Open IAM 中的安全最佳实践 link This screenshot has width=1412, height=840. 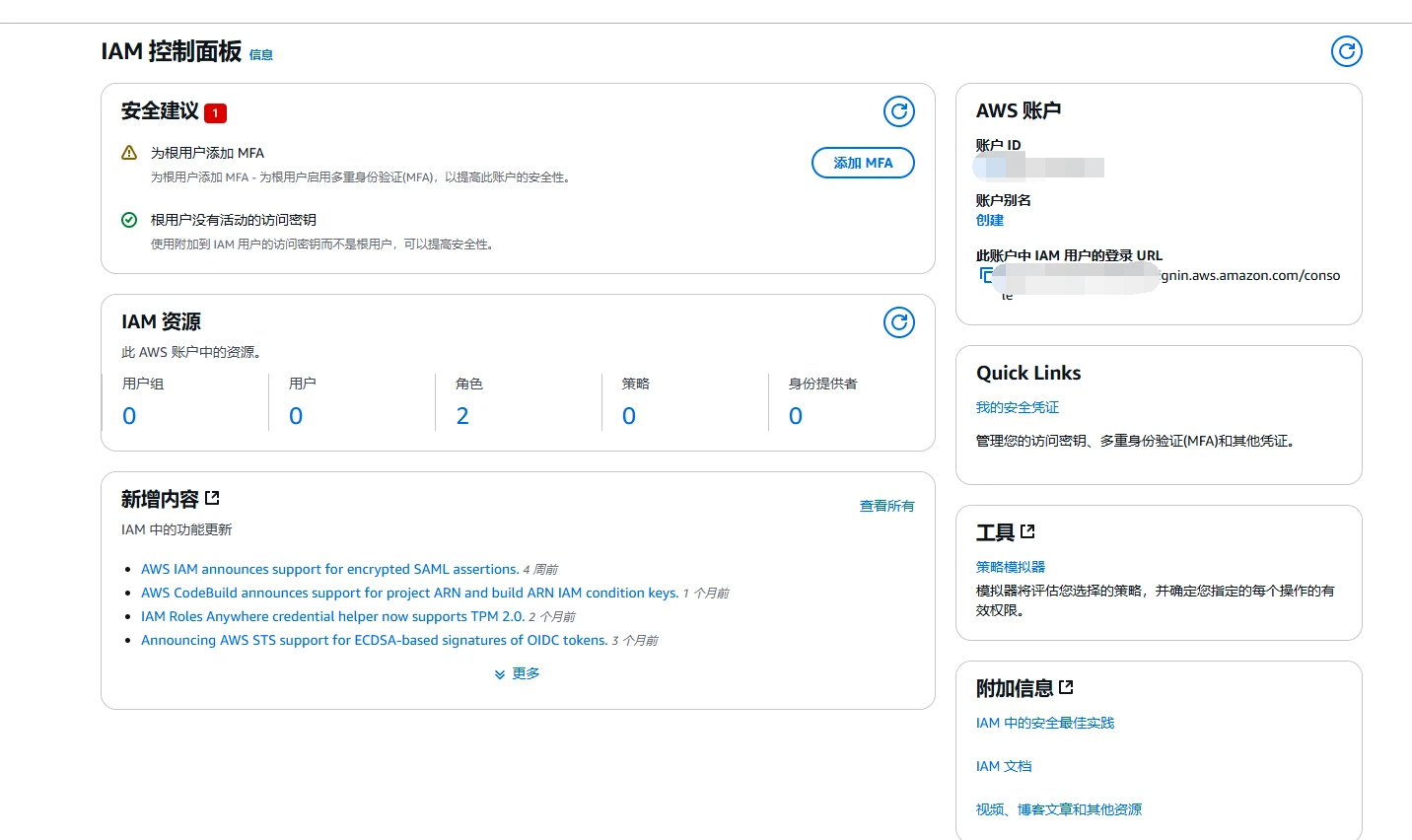point(1045,723)
